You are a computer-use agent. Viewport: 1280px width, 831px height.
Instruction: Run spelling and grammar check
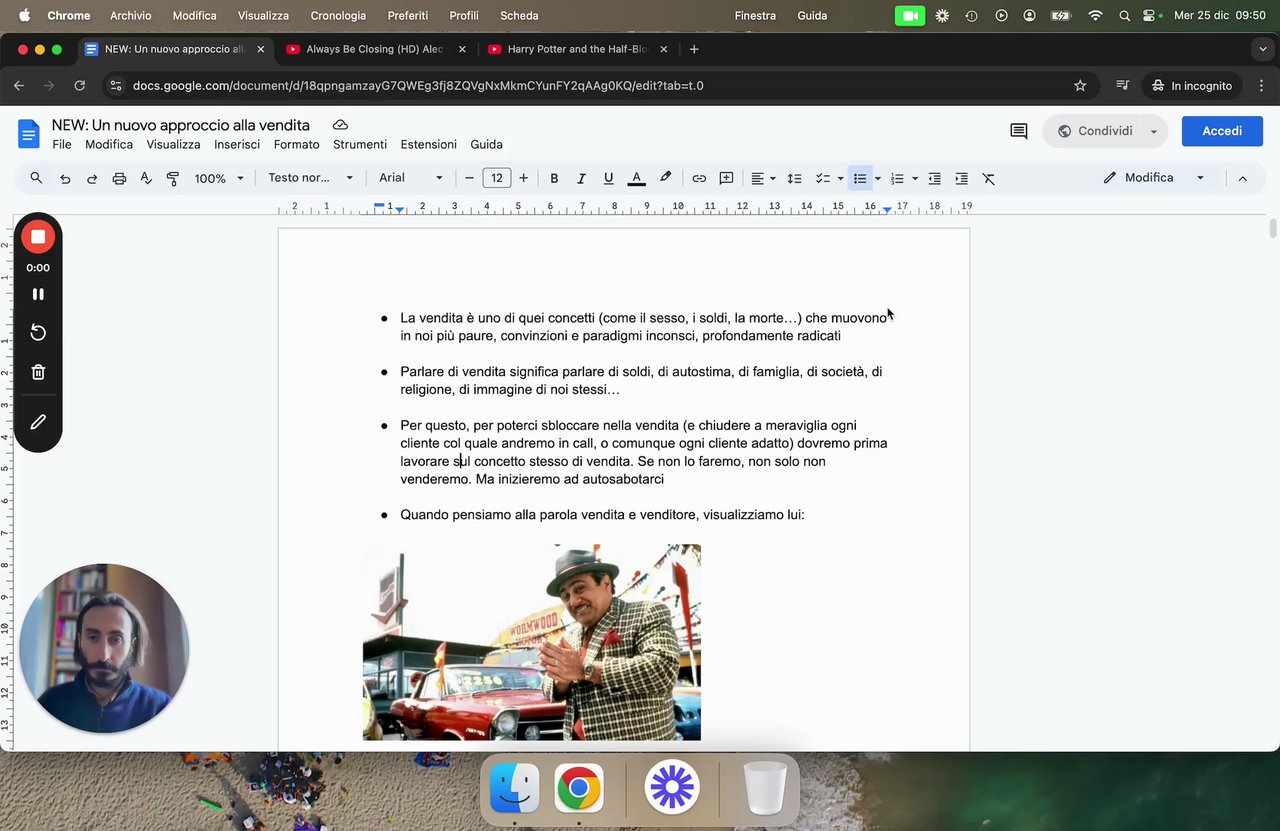(x=146, y=178)
